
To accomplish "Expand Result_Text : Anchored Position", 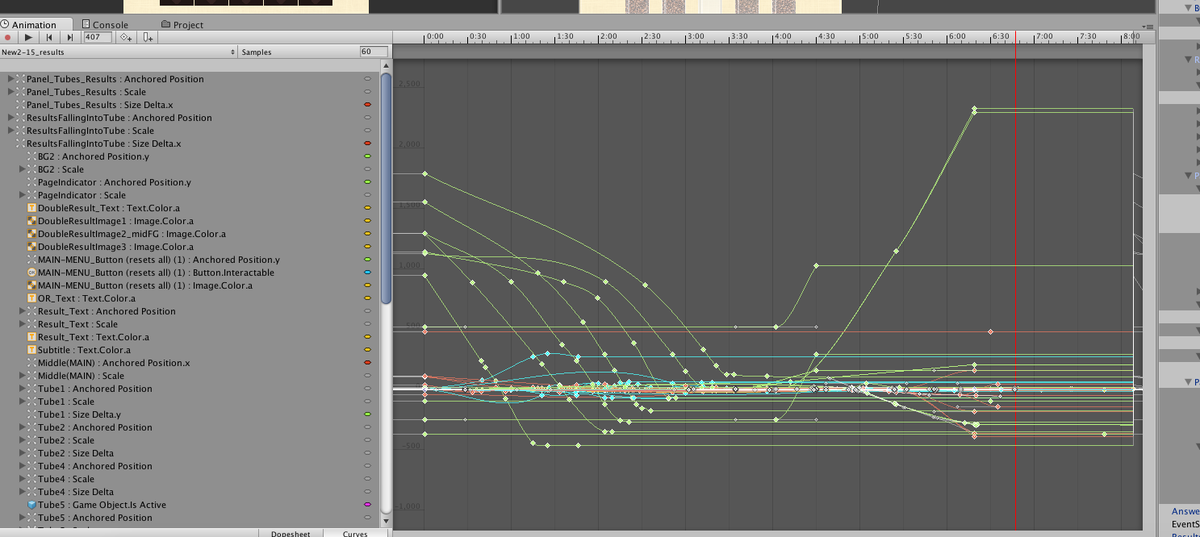I will pos(22,311).
